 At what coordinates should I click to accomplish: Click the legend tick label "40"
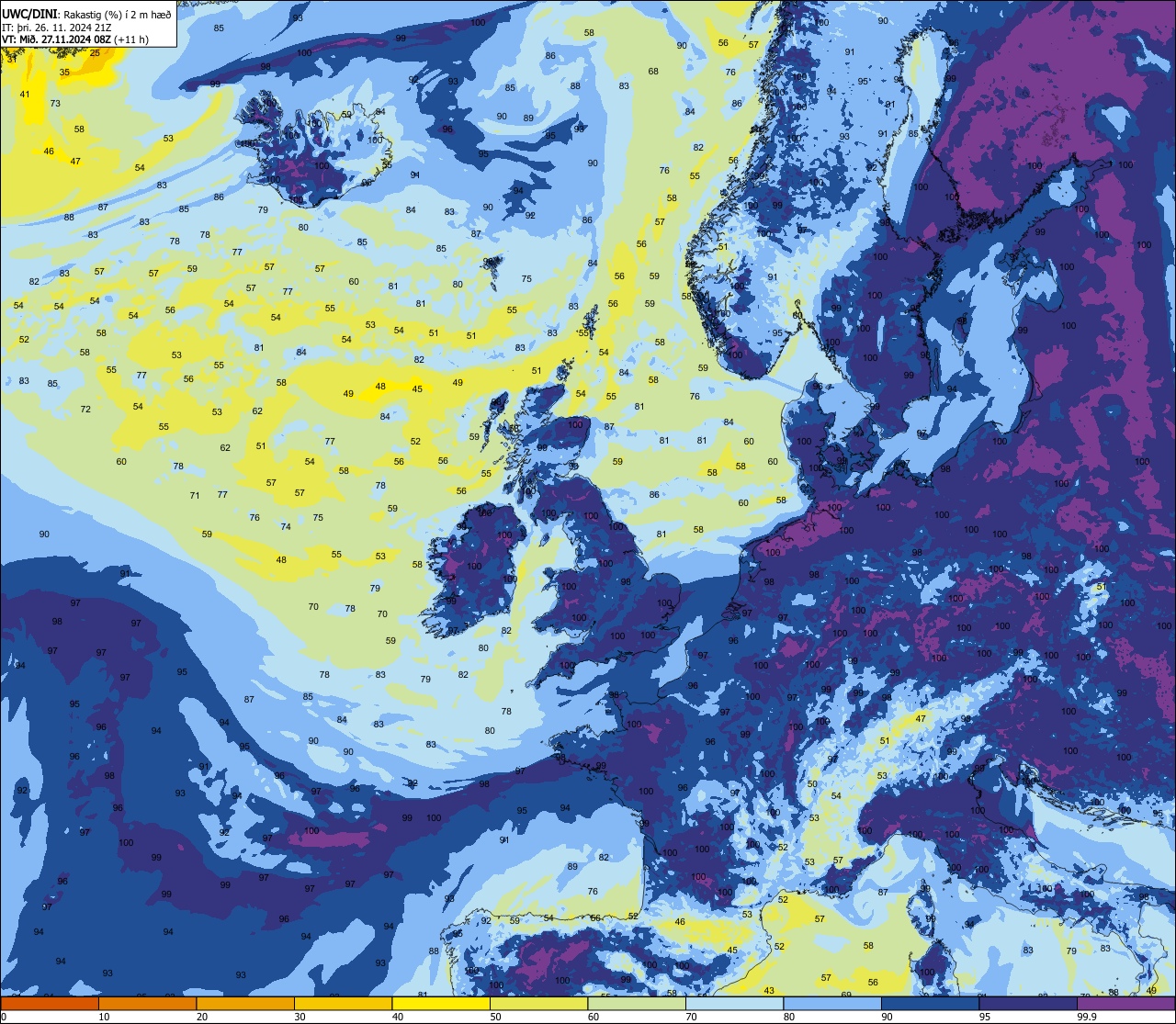397,1017
